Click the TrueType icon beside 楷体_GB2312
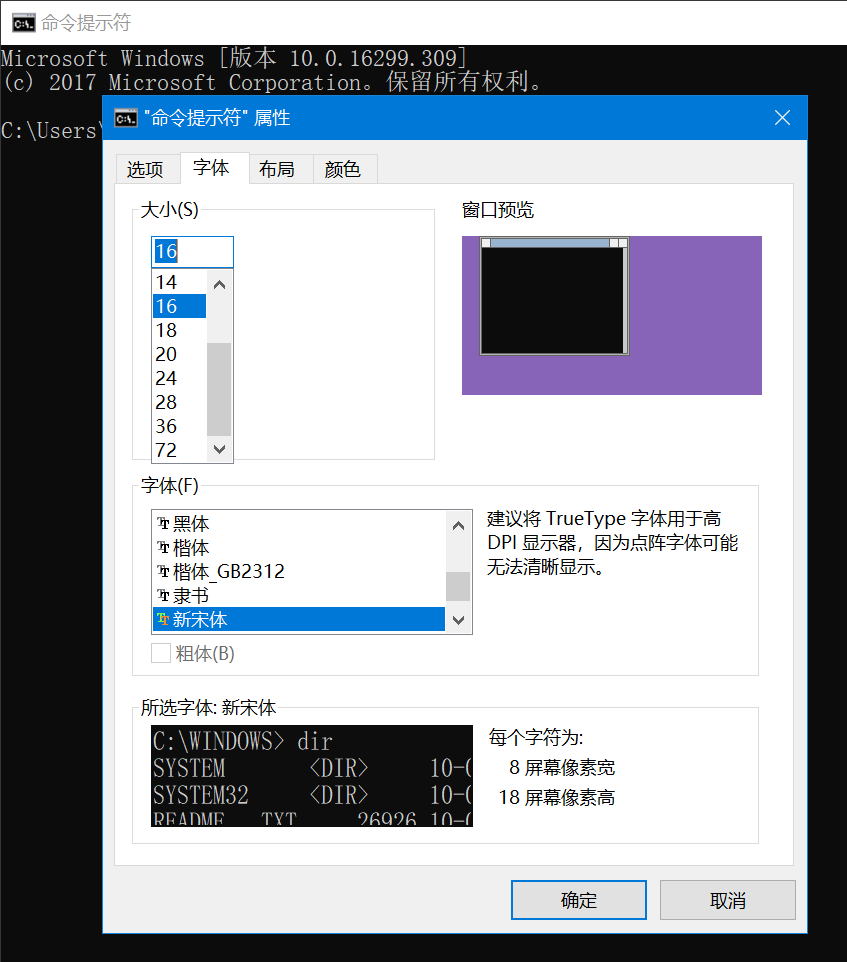Screen dimensions: 847x962 163,572
